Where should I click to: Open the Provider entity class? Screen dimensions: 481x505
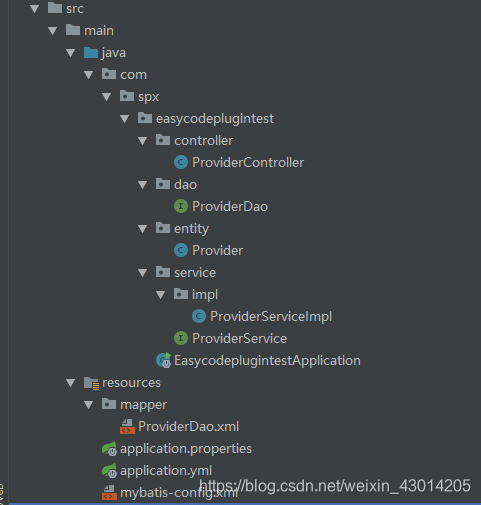point(217,251)
